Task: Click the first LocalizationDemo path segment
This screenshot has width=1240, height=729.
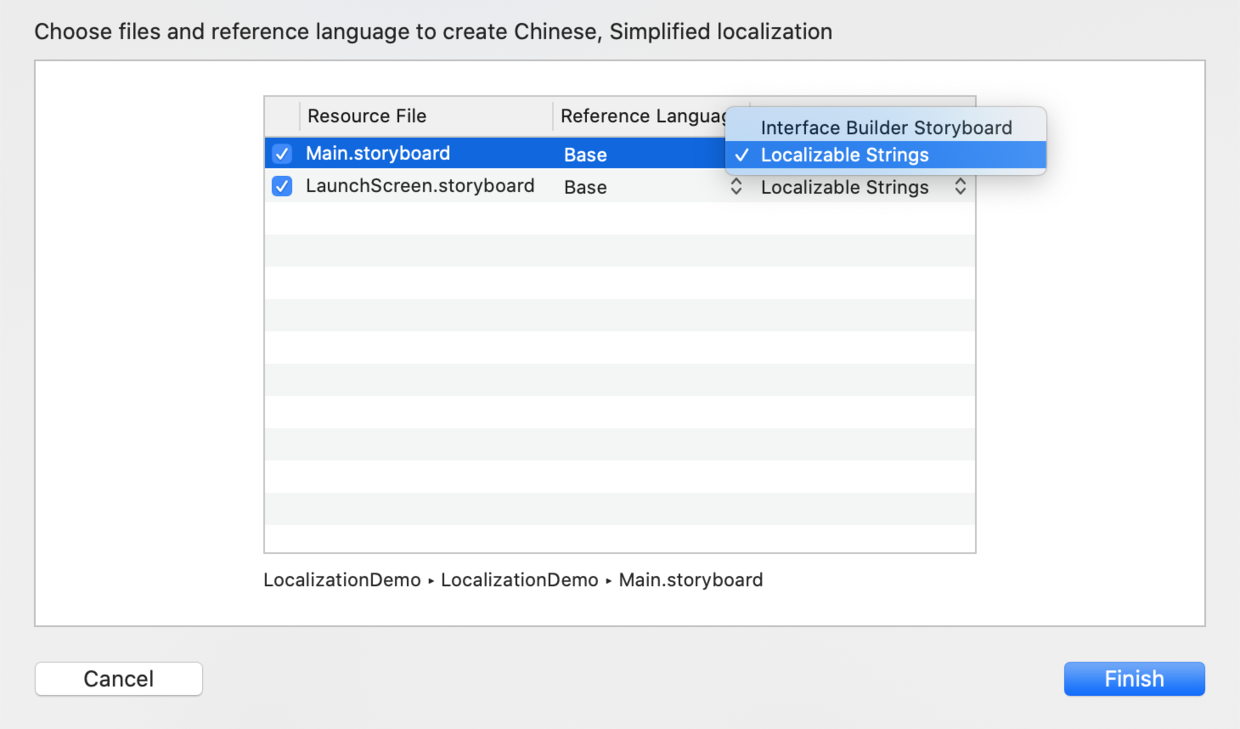Action: click(342, 580)
